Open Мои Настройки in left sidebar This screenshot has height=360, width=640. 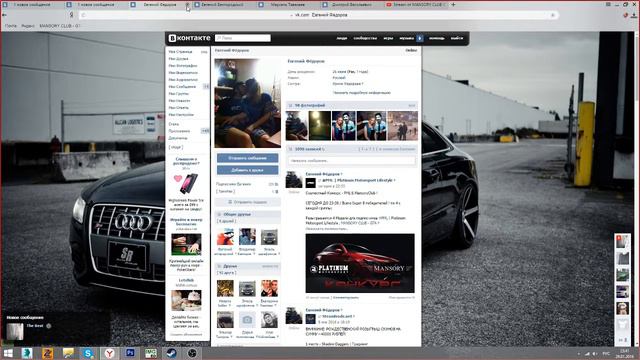181,115
